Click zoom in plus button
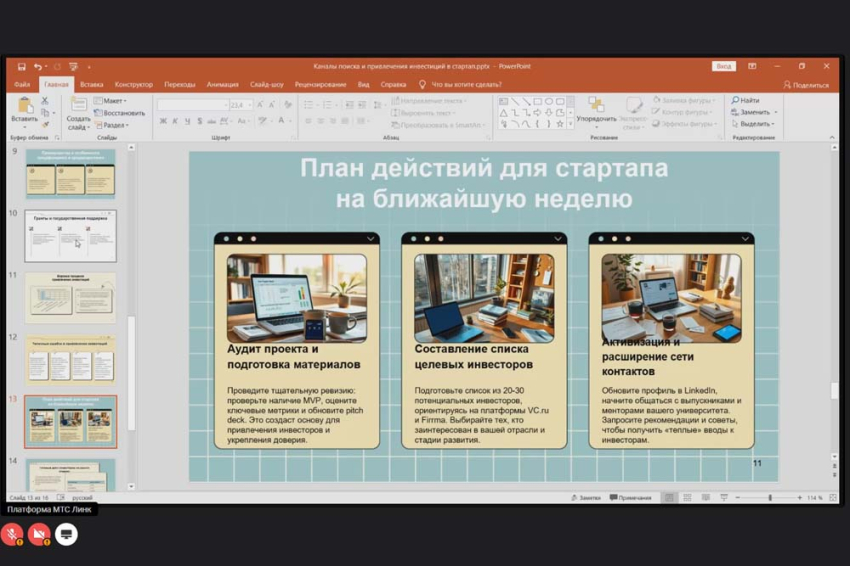 tap(800, 498)
